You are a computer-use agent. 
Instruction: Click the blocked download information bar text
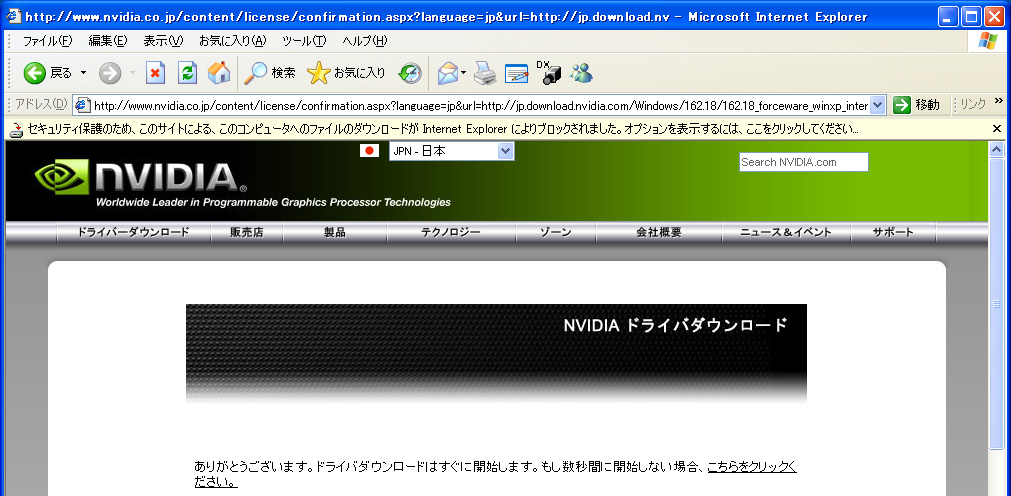coord(443,130)
